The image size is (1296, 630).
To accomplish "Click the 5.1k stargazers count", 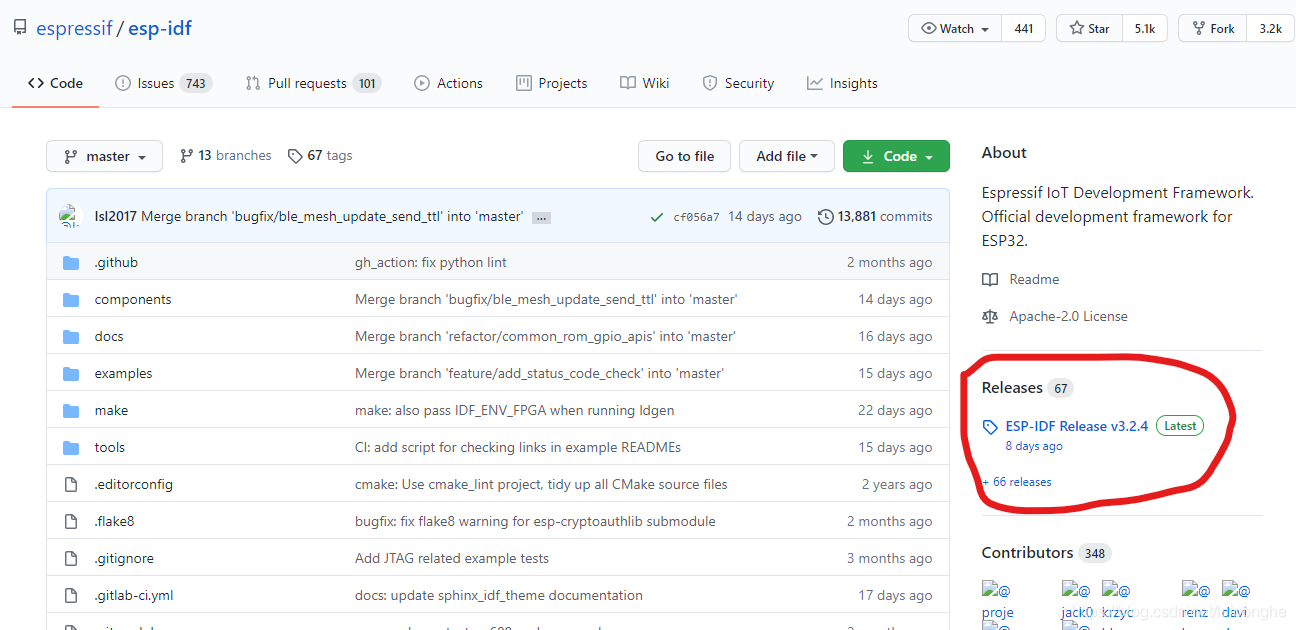I will click(x=1144, y=29).
